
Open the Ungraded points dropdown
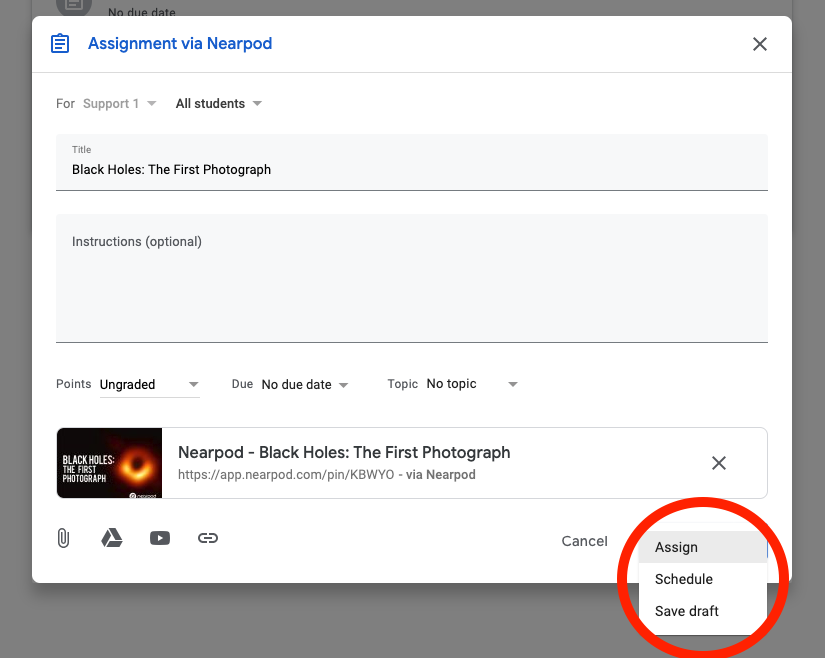tap(149, 385)
